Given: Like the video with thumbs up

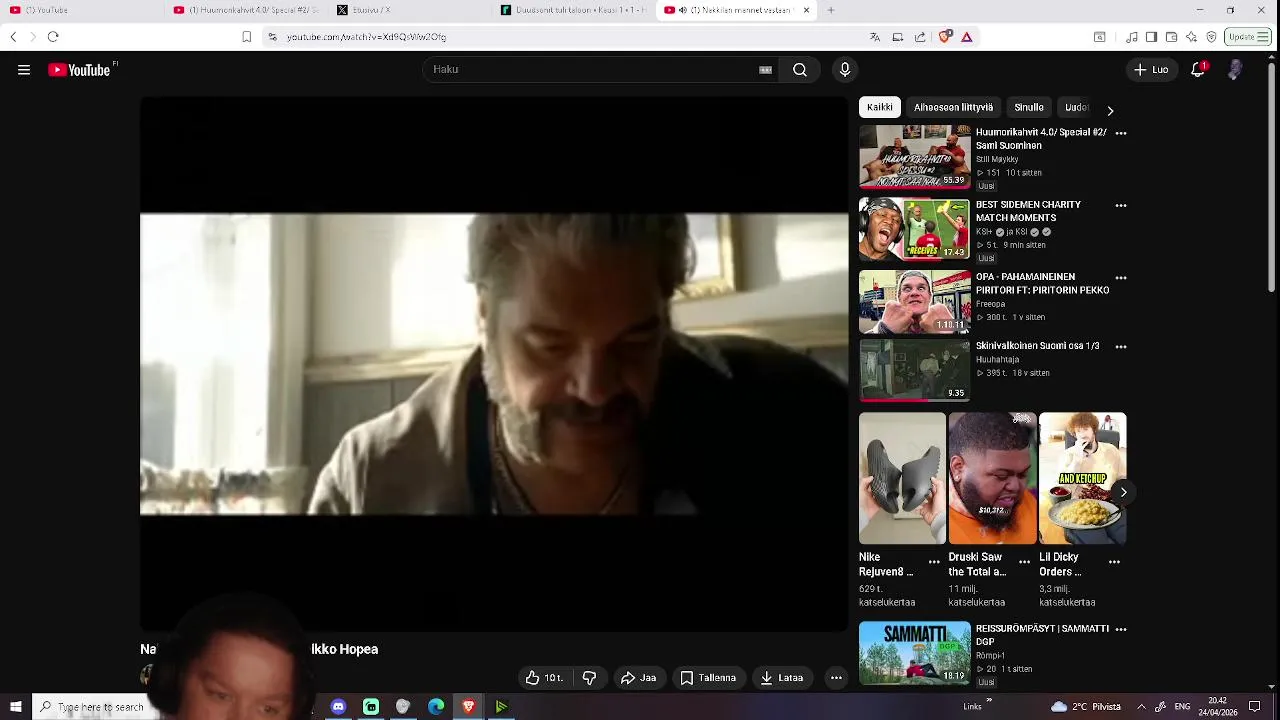Looking at the screenshot, I should (x=546, y=678).
